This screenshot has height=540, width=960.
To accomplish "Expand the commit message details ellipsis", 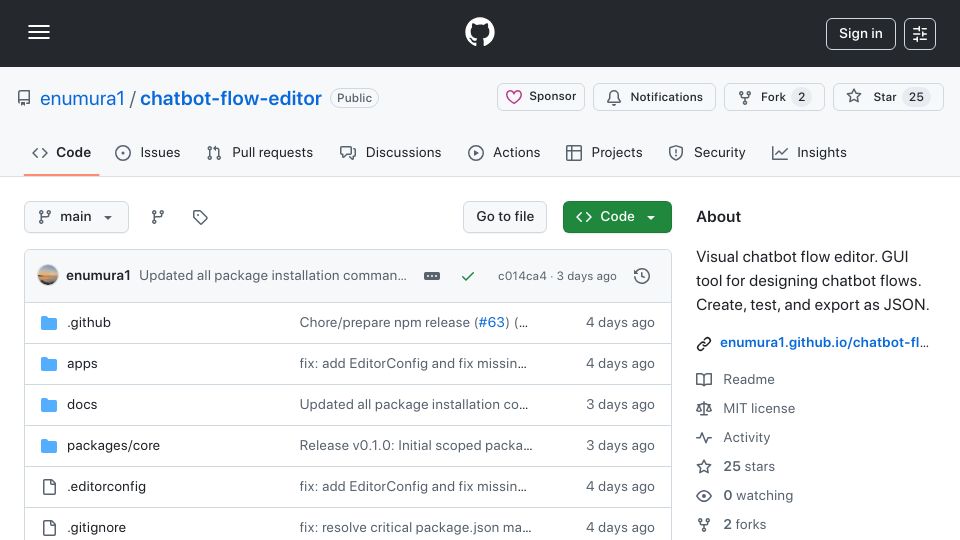I will (432, 276).
